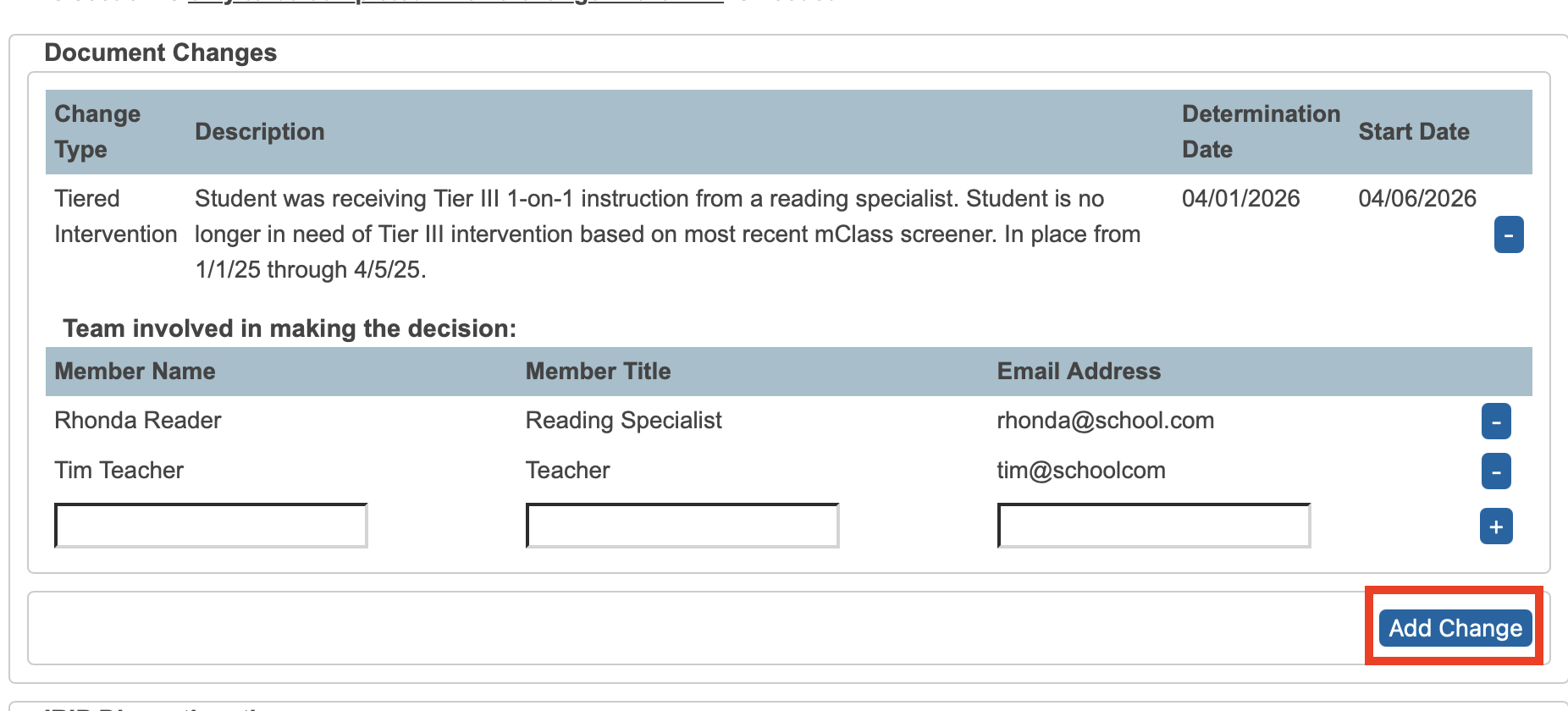Remove Tim Teacher from the team
This screenshot has height=711, width=1568.
1495,471
